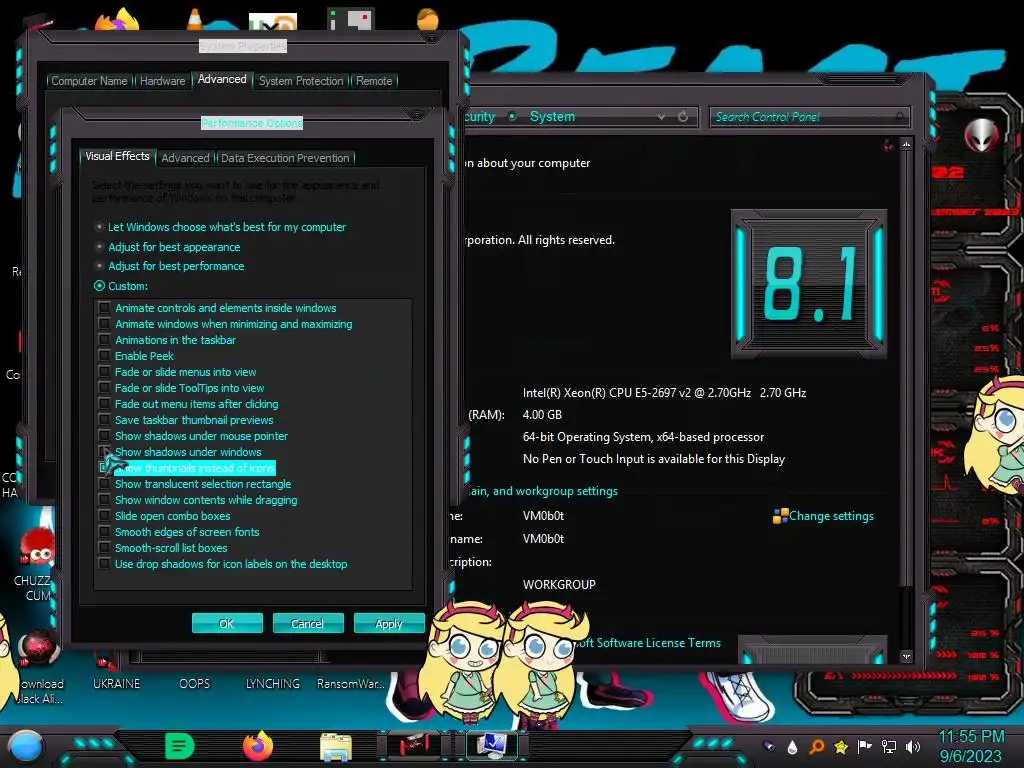
Task: Switch to the red Alienware taskbar app
Action: click(414, 745)
